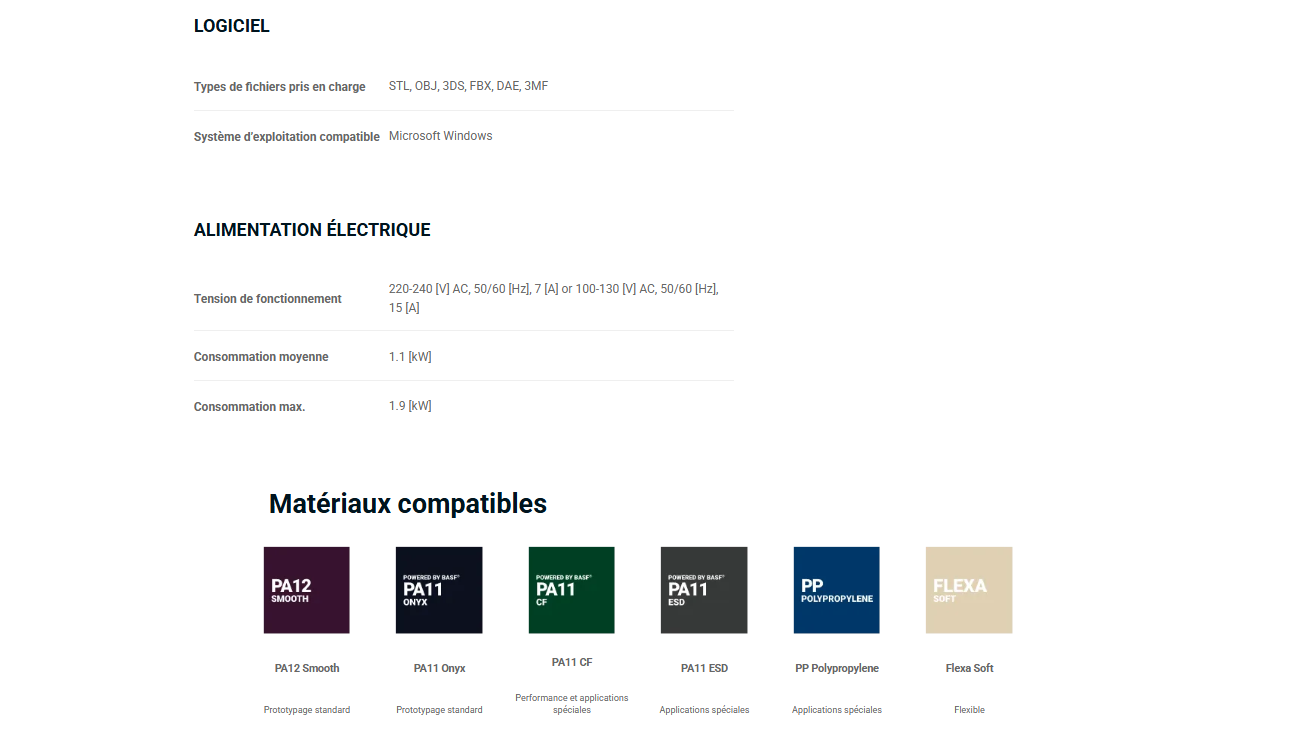Click the 'Microsoft Windows' value text
This screenshot has width=1307, height=746.
tap(440, 136)
